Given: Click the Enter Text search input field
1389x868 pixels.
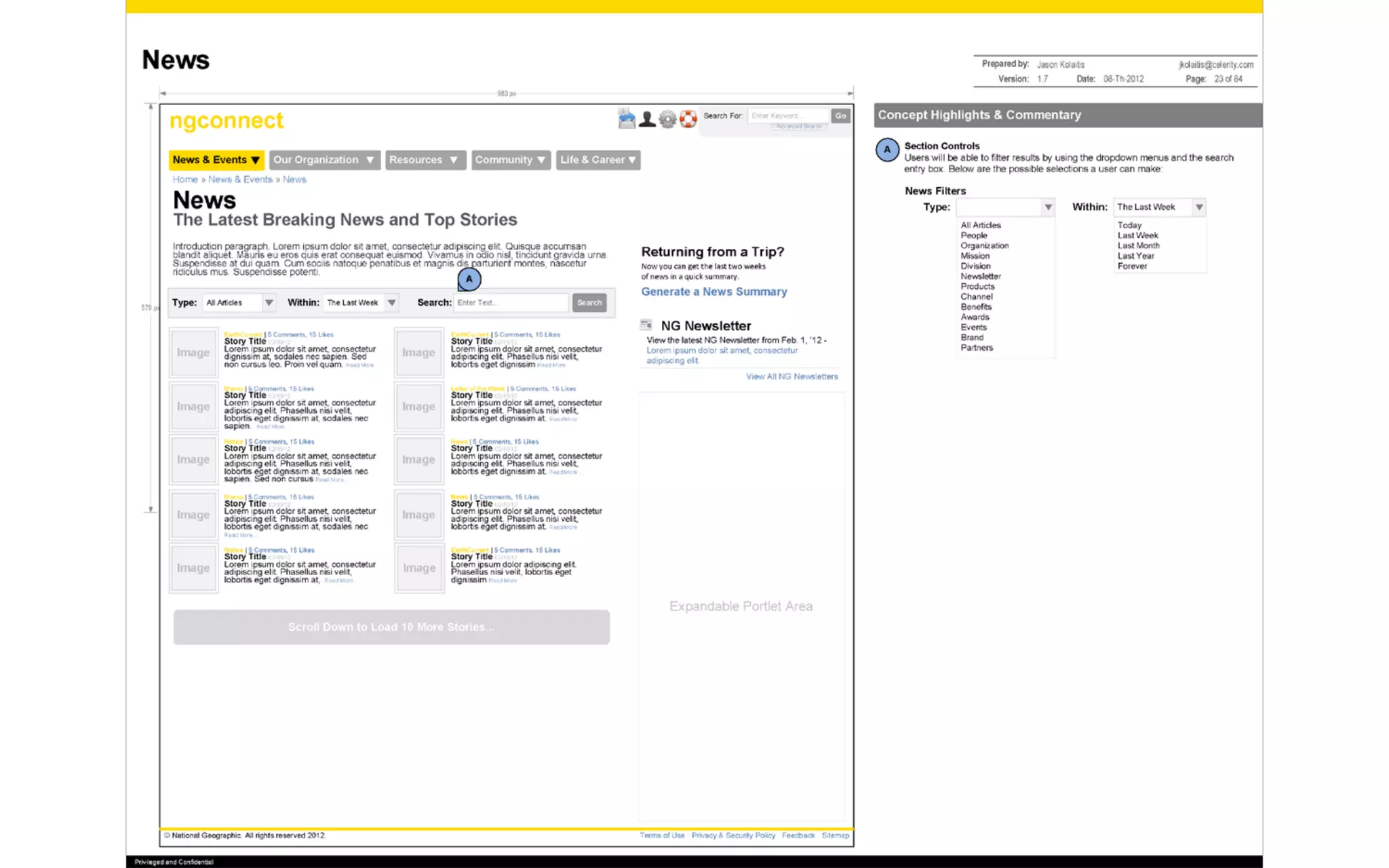Looking at the screenshot, I should click(x=511, y=302).
